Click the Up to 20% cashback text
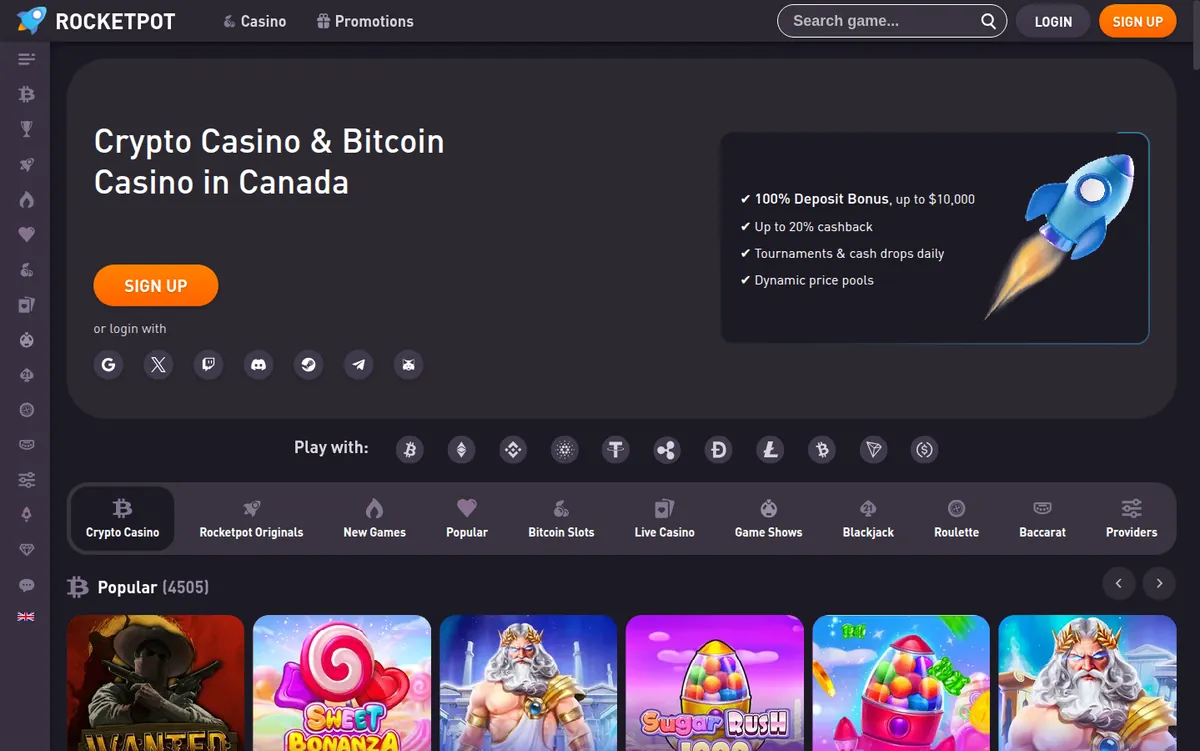 [814, 227]
